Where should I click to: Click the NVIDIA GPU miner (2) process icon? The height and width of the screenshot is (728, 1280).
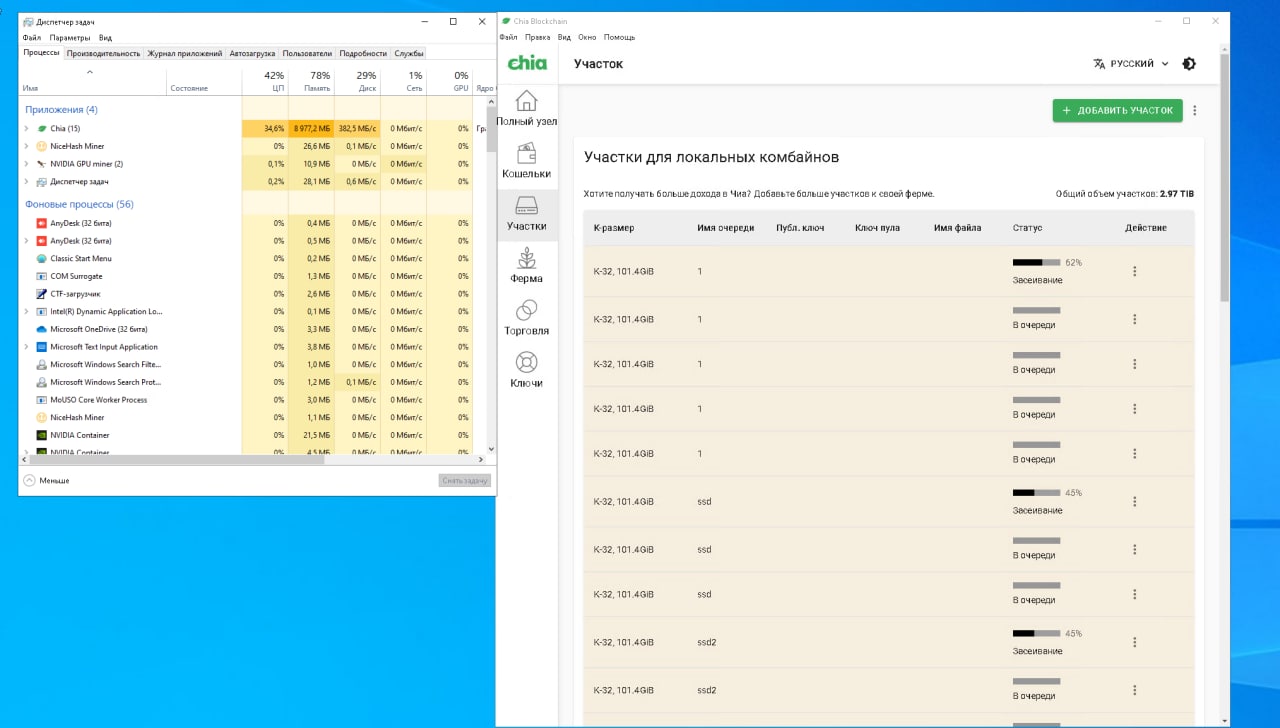(41, 164)
